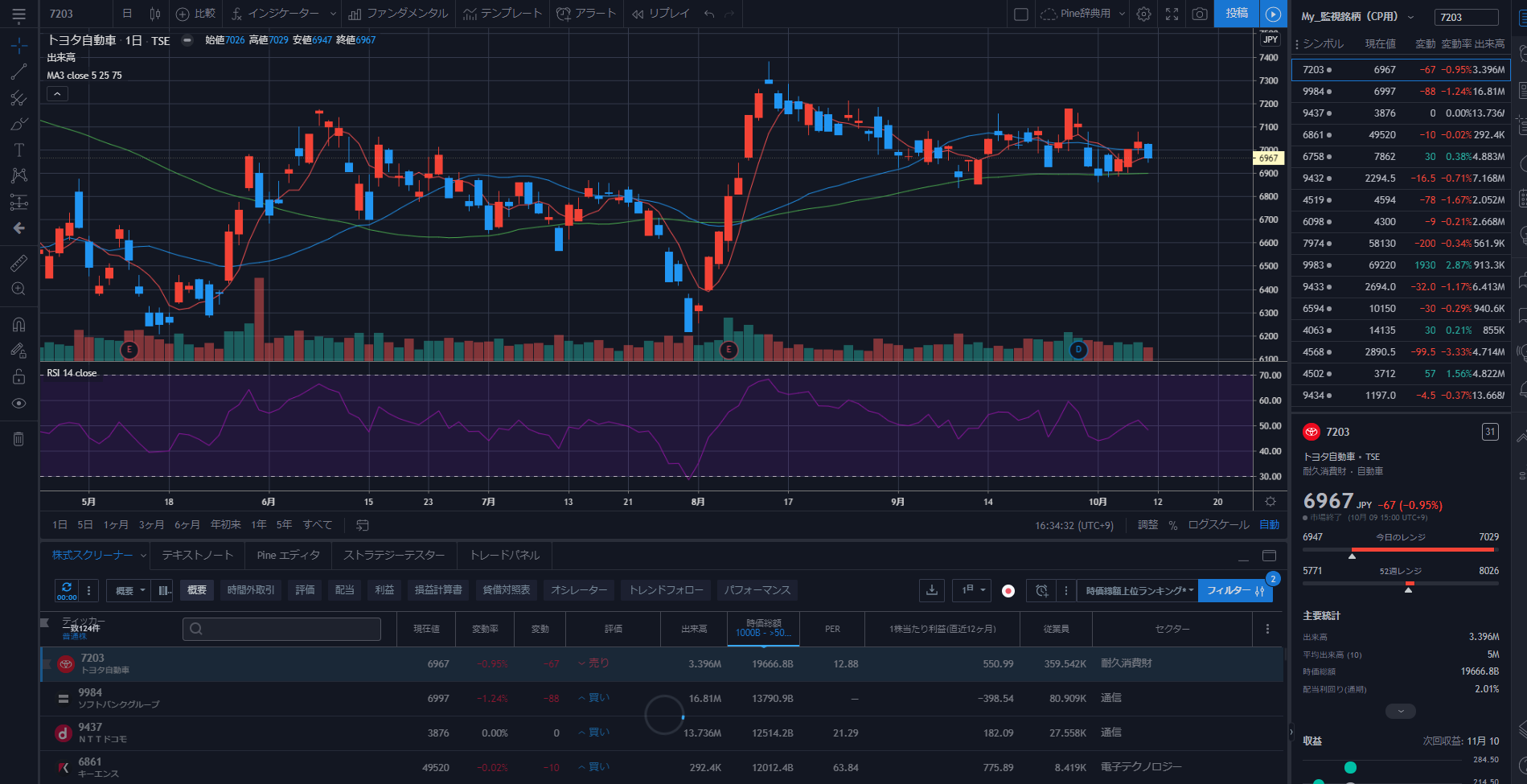Screen dimensions: 1527x784
Task: Enter fullscreen mode
Action: [x=1172, y=14]
